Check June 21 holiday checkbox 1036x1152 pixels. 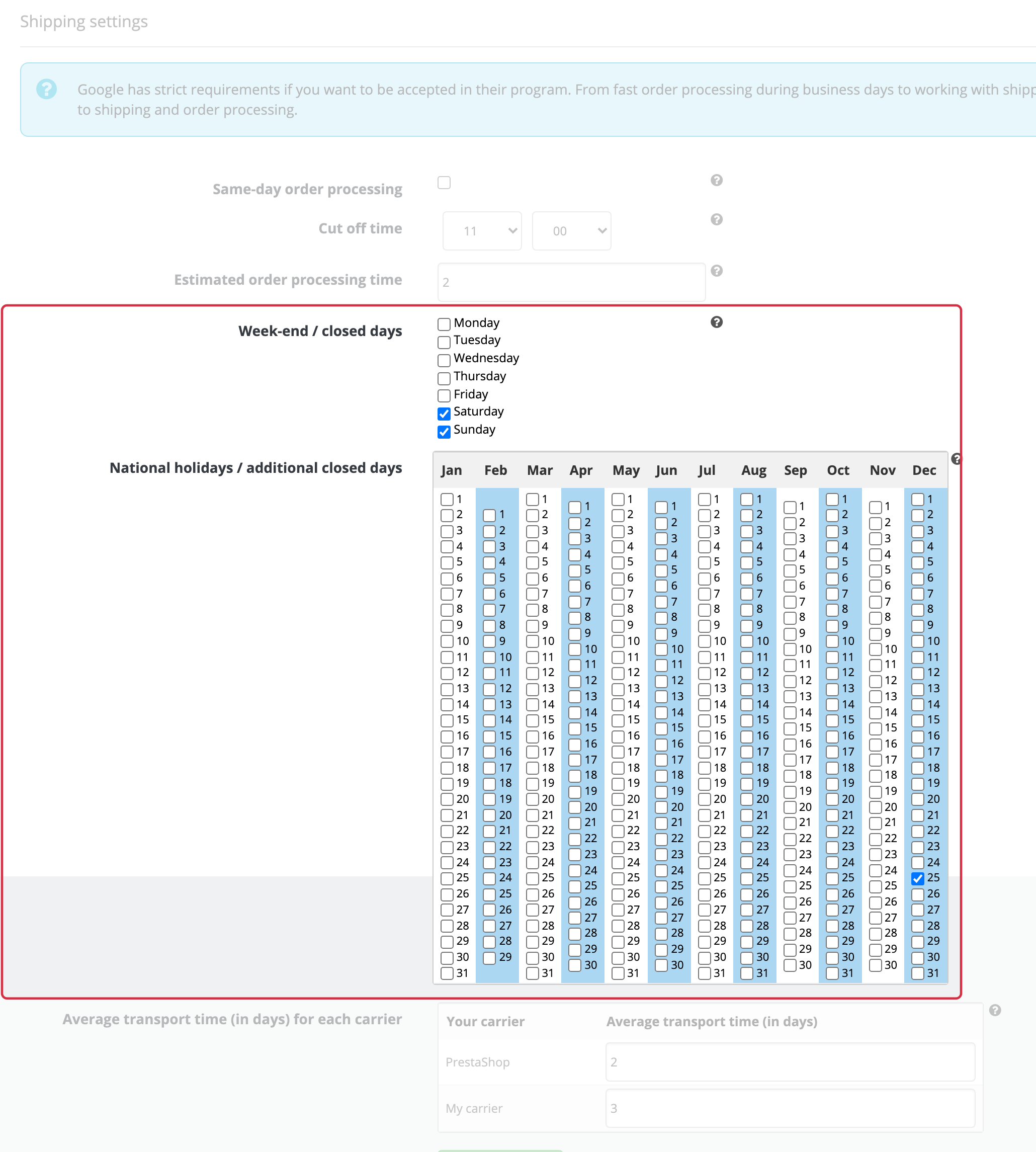(x=661, y=824)
